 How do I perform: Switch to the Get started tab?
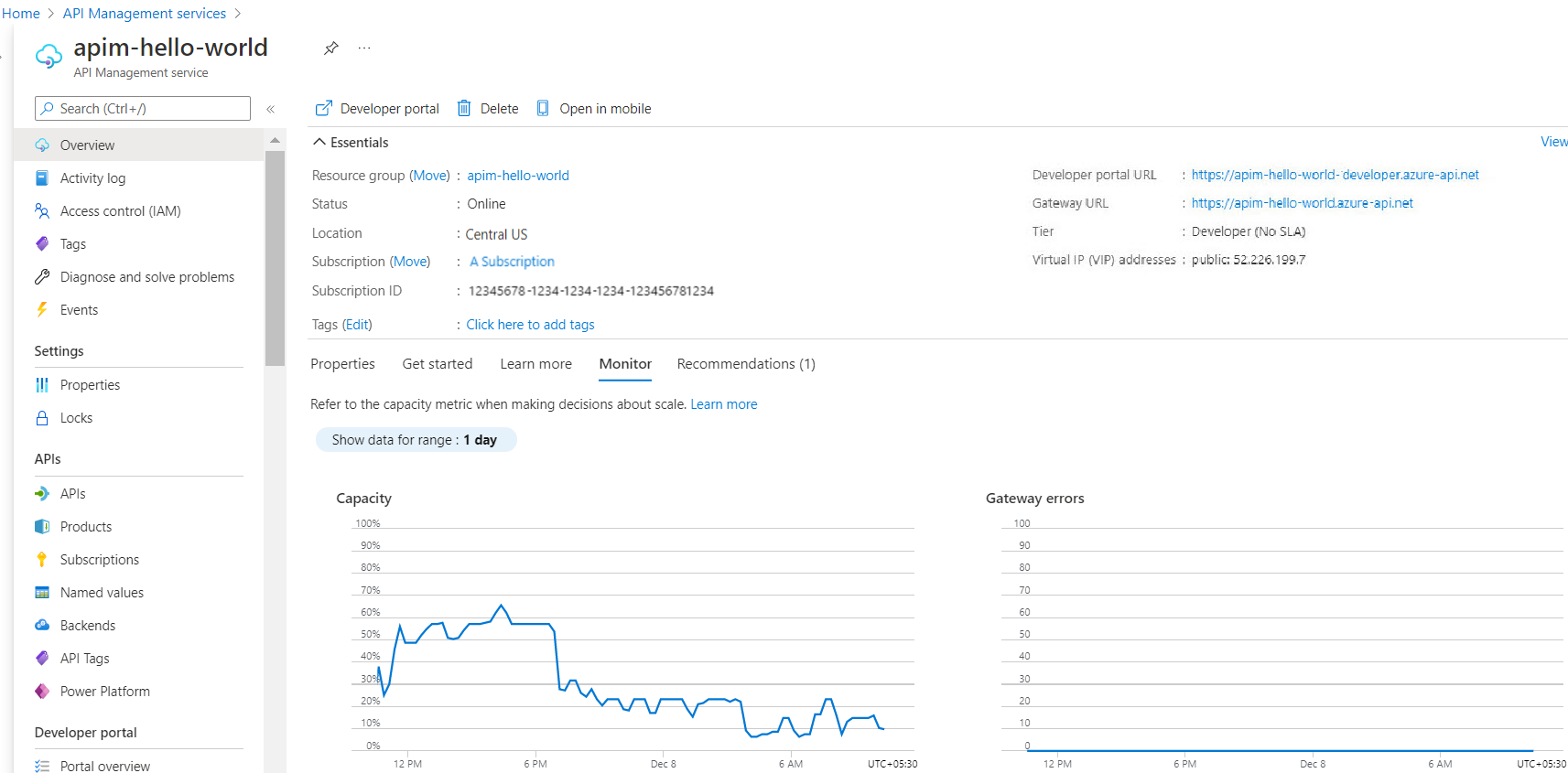438,364
